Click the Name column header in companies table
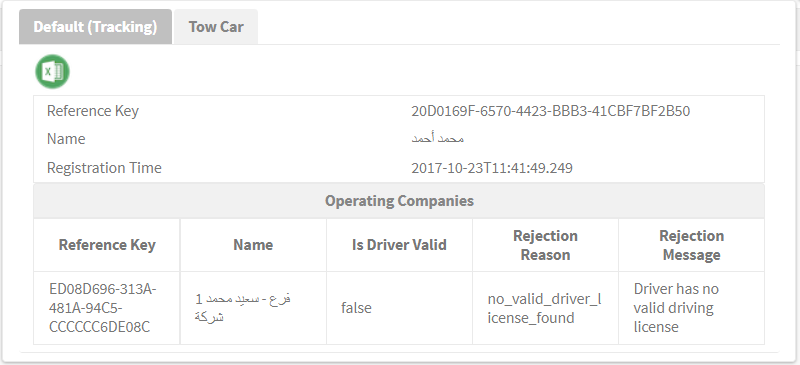 (x=253, y=245)
